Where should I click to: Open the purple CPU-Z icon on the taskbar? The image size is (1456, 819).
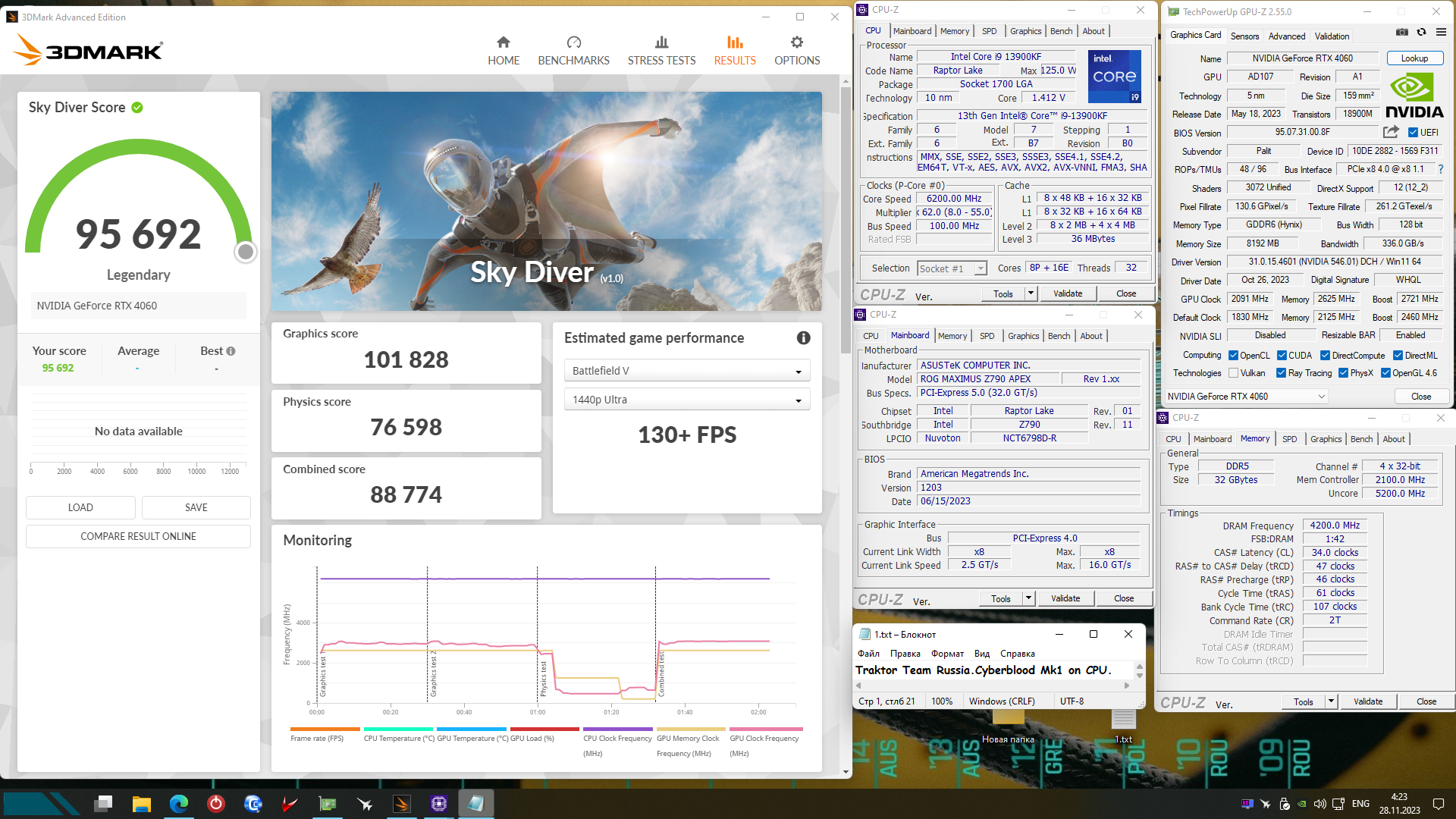(x=439, y=803)
